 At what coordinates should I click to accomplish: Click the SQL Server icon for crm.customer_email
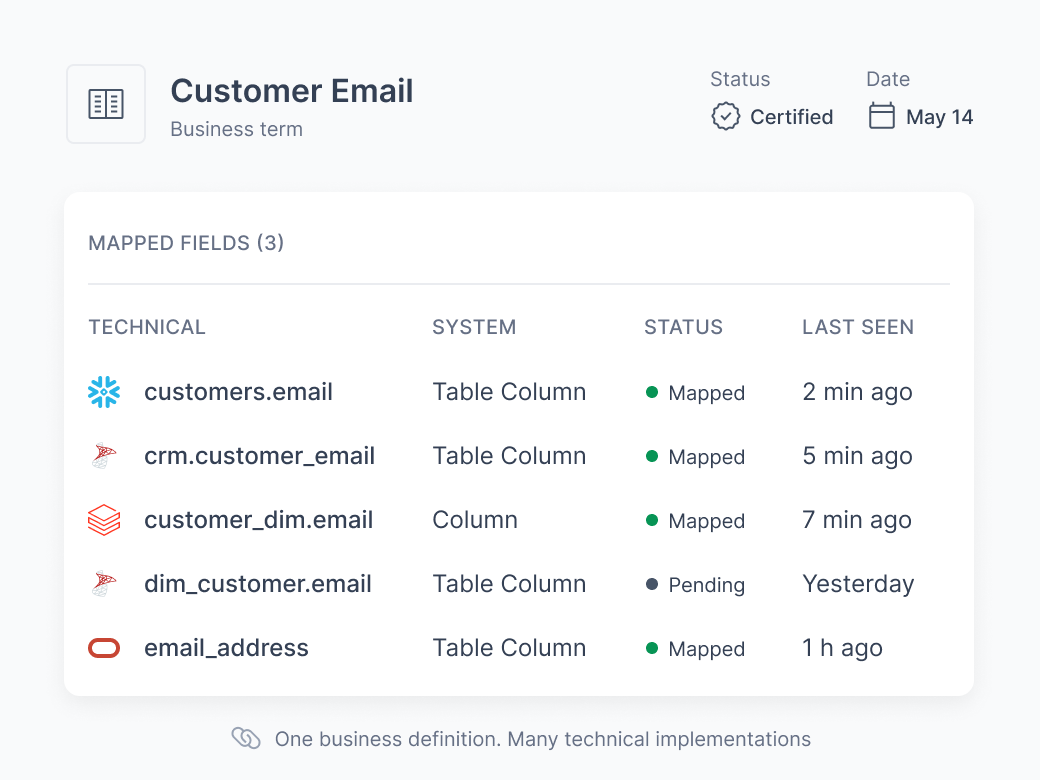pos(104,456)
